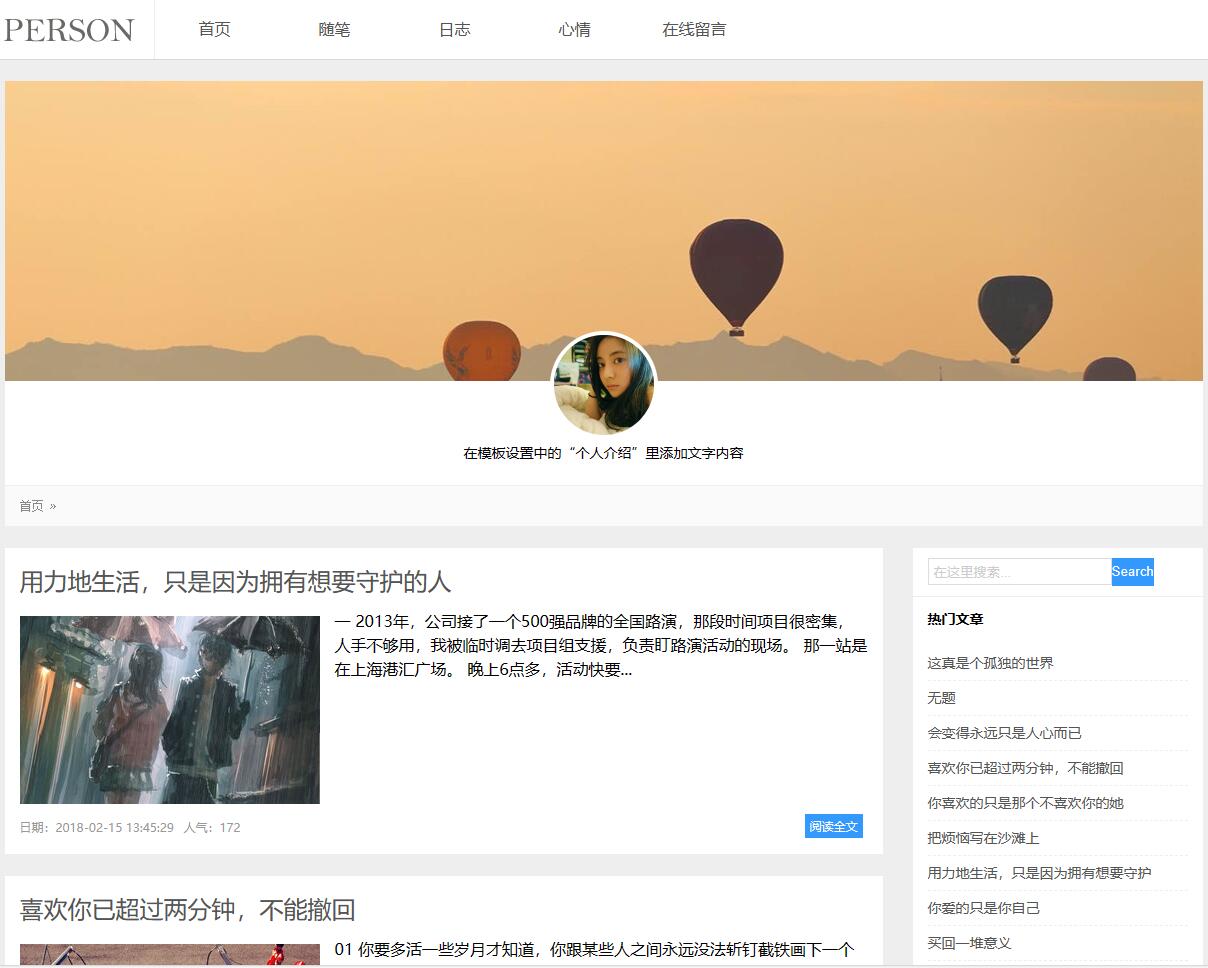1208x968 pixels.
Task: Click the circular profile avatar photo
Action: pyautogui.click(x=604, y=385)
